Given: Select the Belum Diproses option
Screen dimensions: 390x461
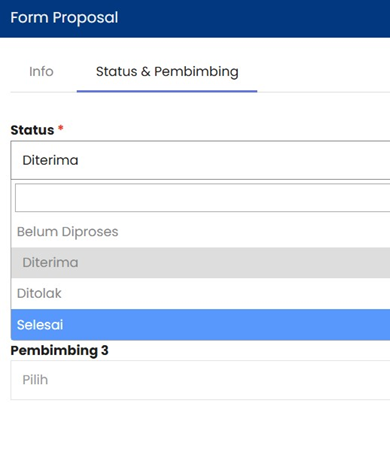Looking at the screenshot, I should [x=200, y=232].
